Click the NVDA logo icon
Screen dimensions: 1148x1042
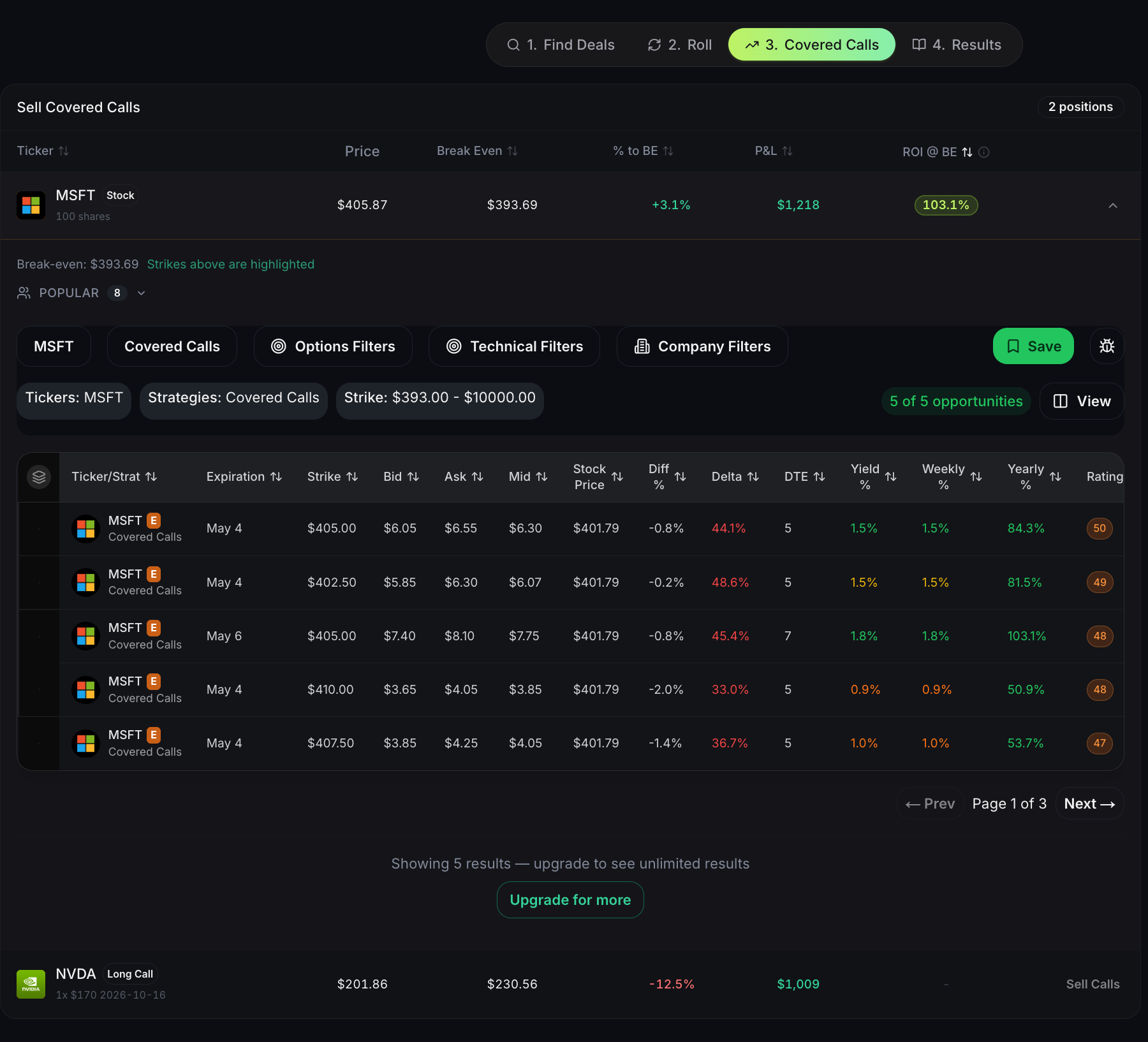31,984
